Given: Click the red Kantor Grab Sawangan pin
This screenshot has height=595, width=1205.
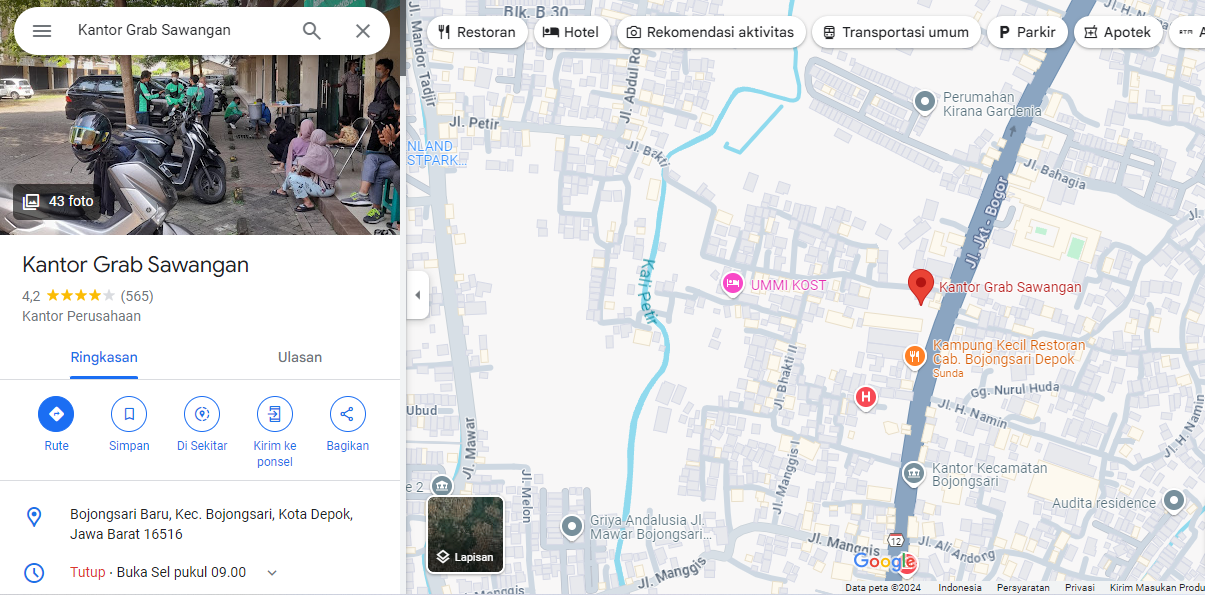Looking at the screenshot, I should coord(920,287).
